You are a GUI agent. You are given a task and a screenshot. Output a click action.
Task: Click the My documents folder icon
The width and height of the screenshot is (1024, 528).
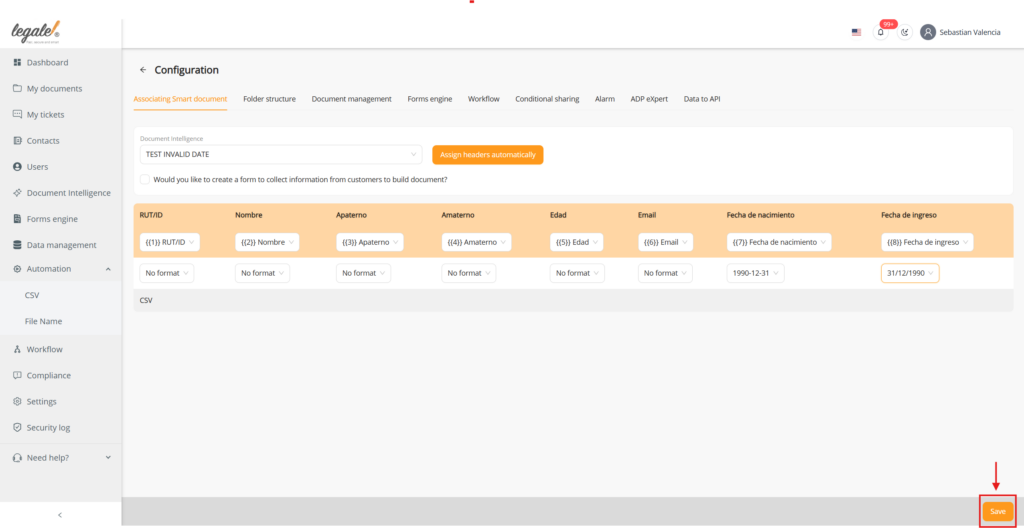coord(18,89)
